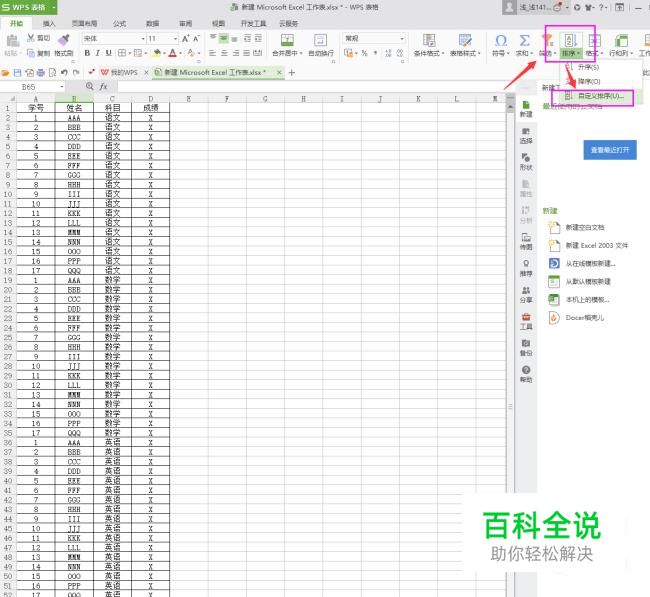Click the Undo arrow in quick toolbar
The width and height of the screenshot is (650, 597).
(64, 73)
